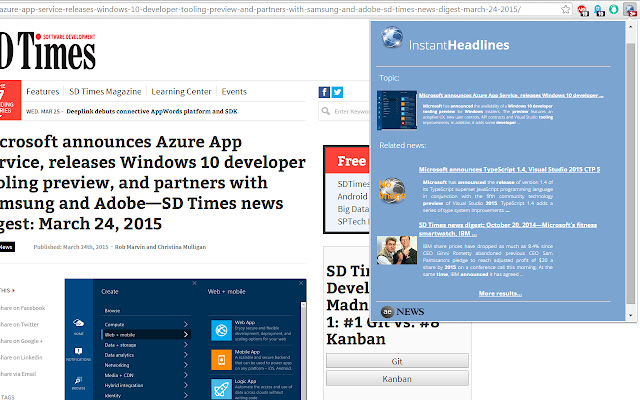Click More results link in popup

[x=500, y=293]
